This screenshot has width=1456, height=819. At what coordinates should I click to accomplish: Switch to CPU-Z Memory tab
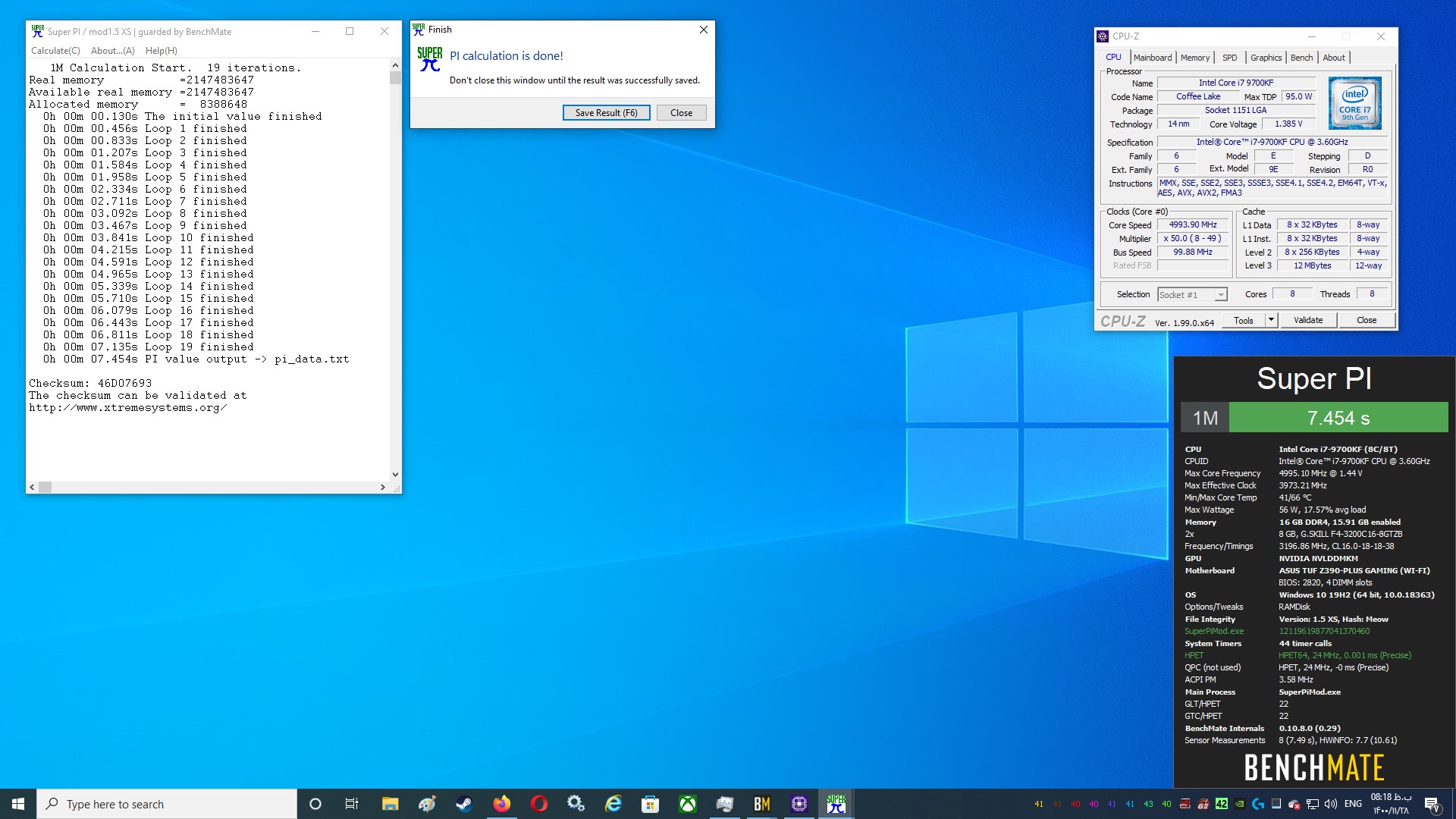point(1194,58)
